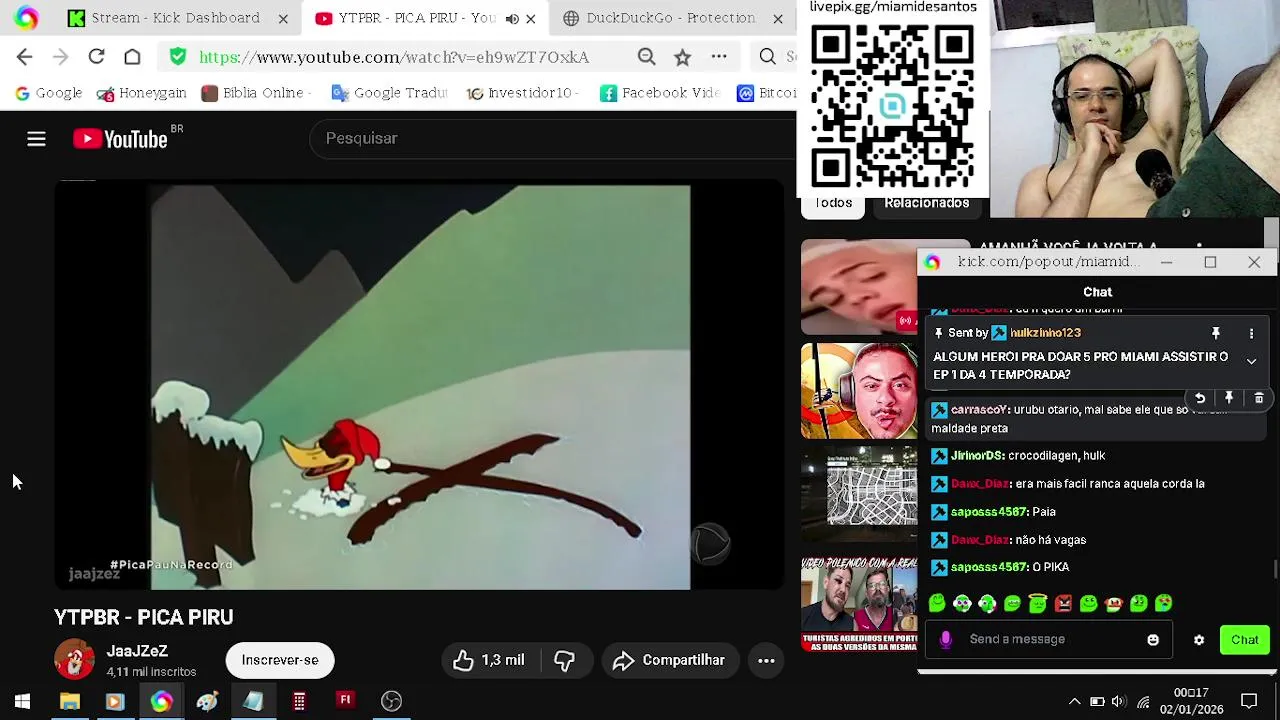Open more actions menu under the video

(x=766, y=660)
